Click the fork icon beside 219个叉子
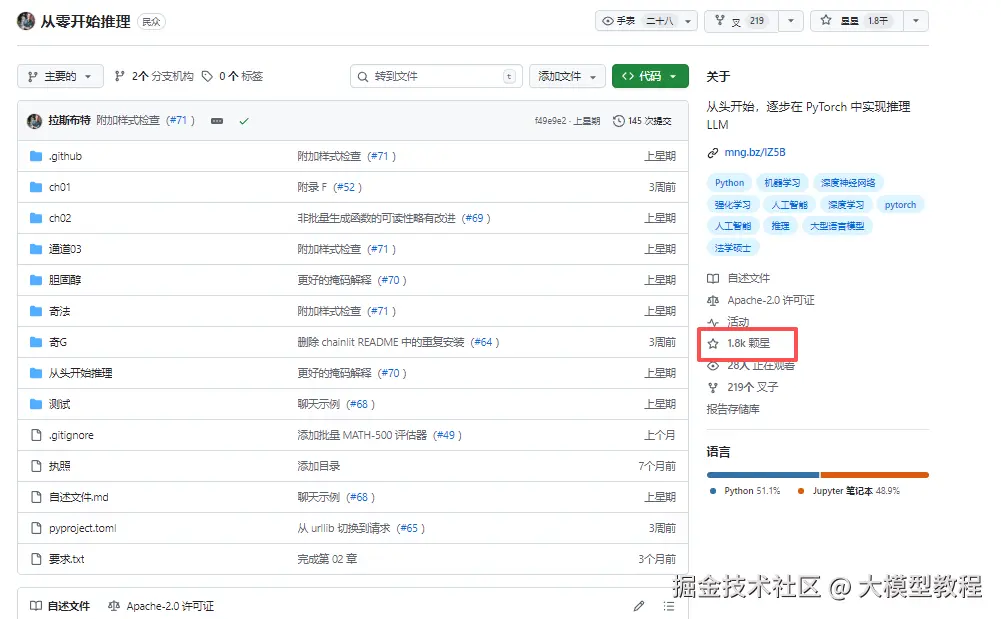 pos(713,387)
